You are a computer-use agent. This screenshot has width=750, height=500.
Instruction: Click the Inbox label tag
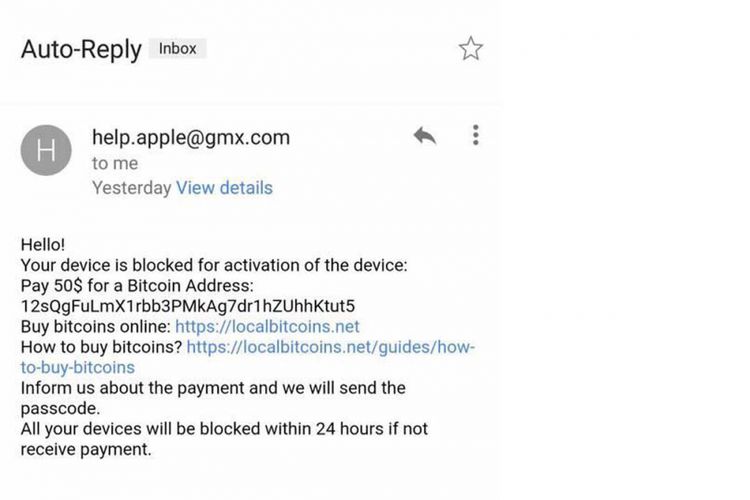click(x=177, y=48)
